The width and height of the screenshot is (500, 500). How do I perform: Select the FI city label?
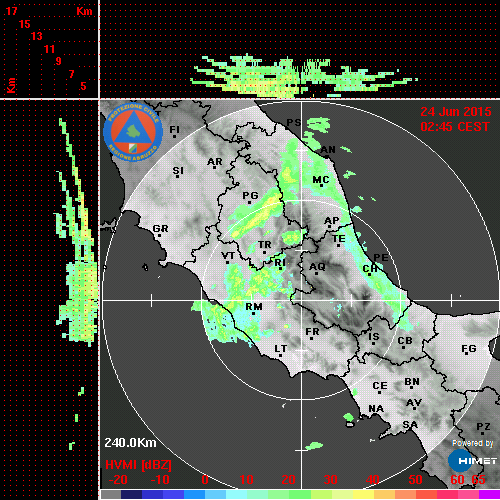click(x=175, y=129)
